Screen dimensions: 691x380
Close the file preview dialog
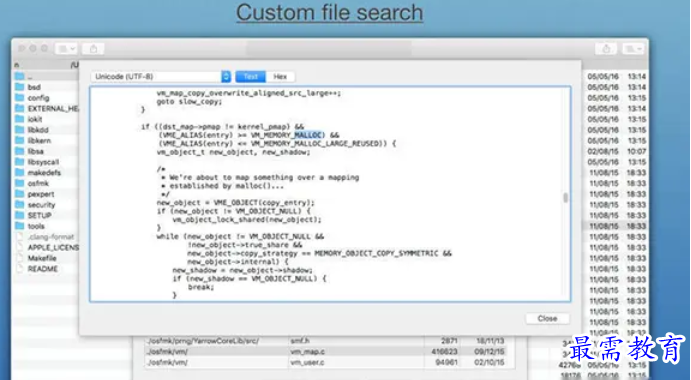[547, 318]
